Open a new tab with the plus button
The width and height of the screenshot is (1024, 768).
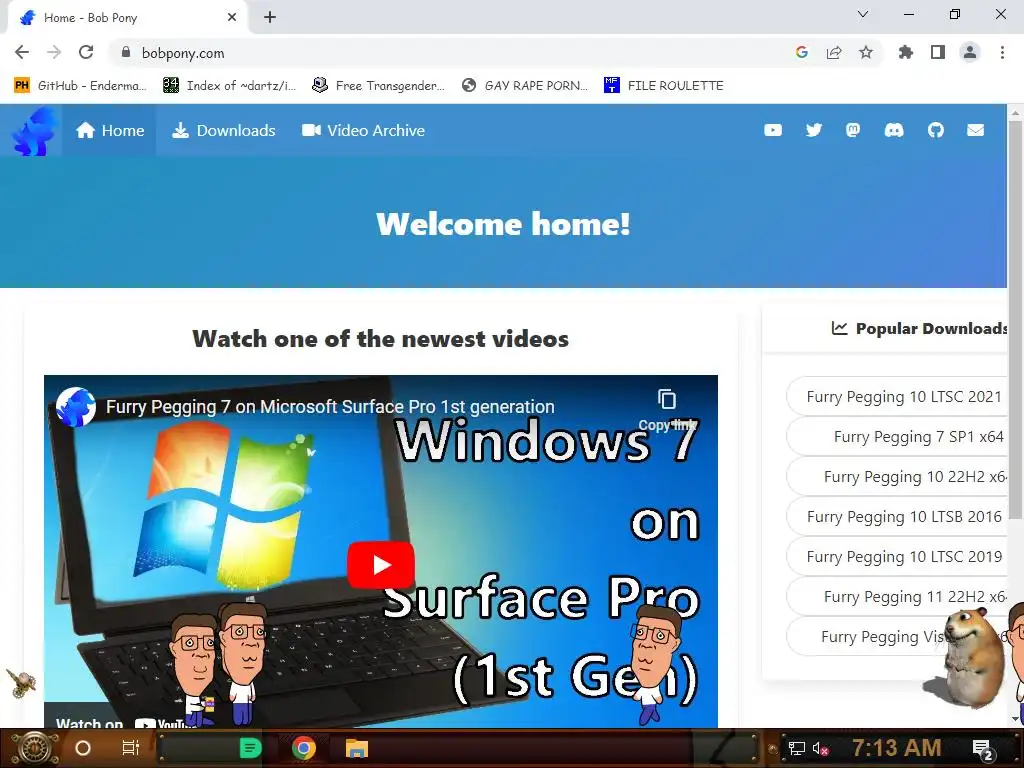[x=270, y=18]
